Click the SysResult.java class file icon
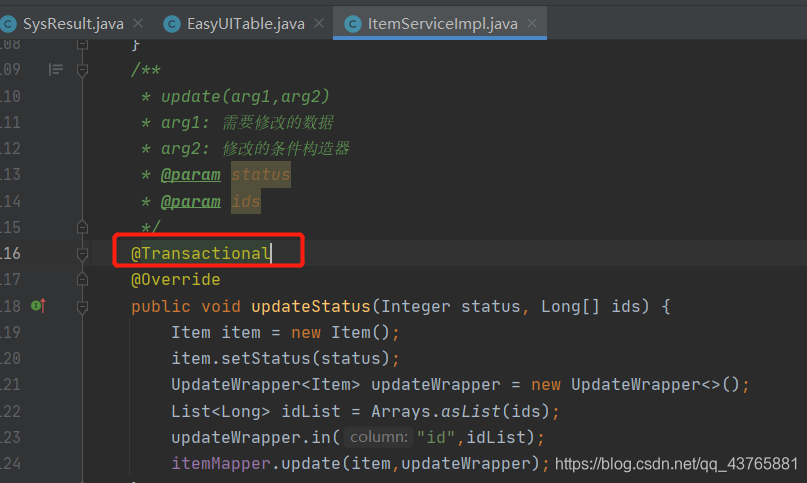Screen dimensions: 807x483 (x=8, y=24)
